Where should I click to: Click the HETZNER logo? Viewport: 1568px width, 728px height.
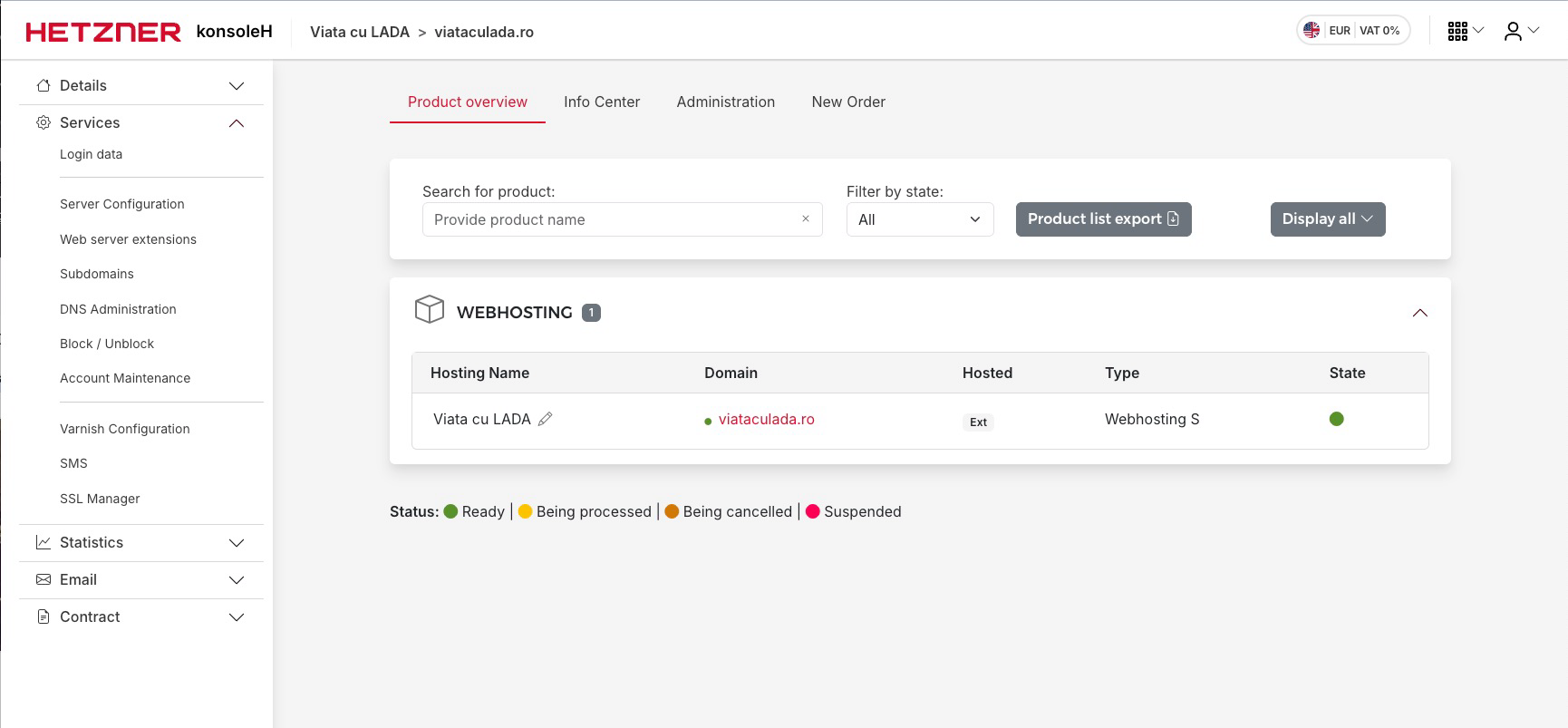pos(103,32)
